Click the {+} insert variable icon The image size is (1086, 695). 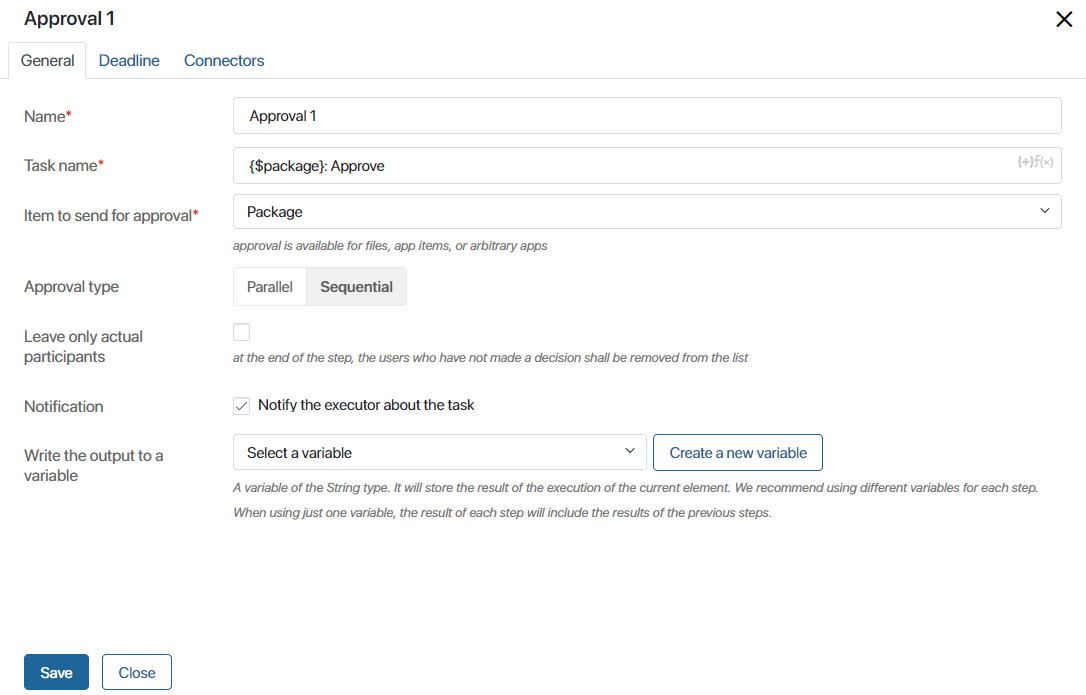[x=1024, y=161]
